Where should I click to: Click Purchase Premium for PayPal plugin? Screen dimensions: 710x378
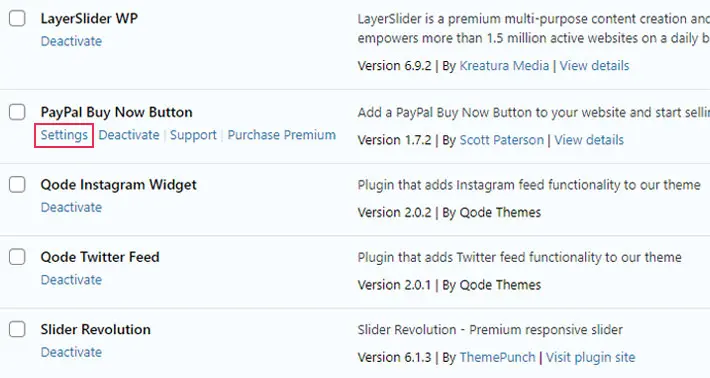coord(282,135)
